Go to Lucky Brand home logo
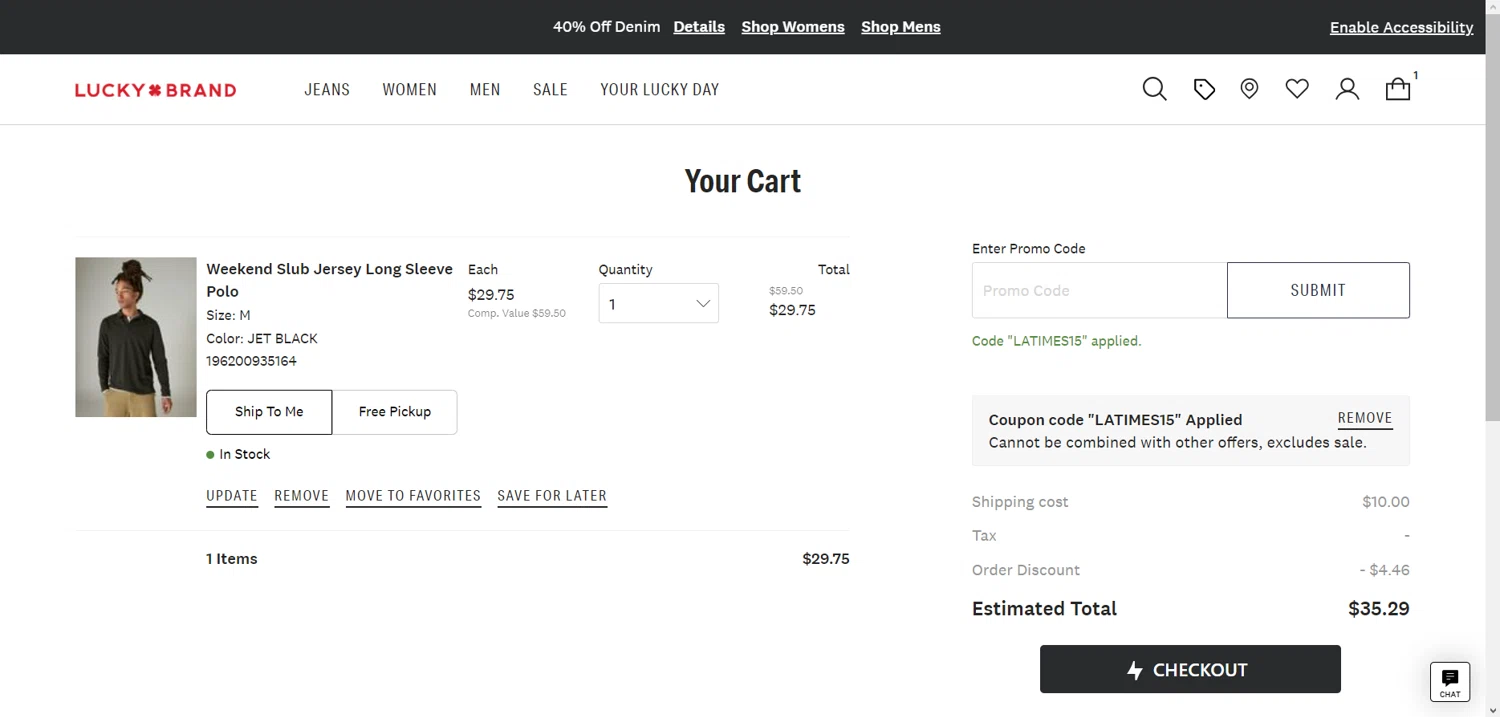This screenshot has width=1500, height=717. coord(156,90)
